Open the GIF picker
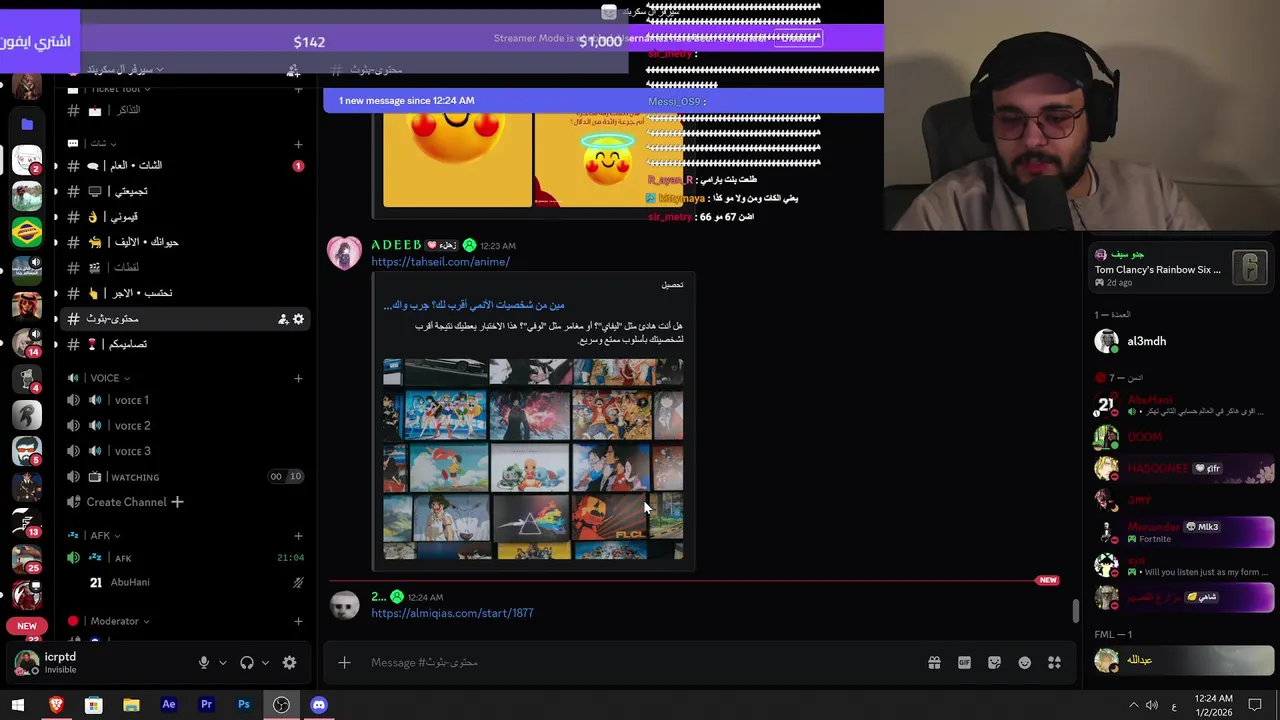Screen dimensions: 1280x720 click(x=964, y=662)
